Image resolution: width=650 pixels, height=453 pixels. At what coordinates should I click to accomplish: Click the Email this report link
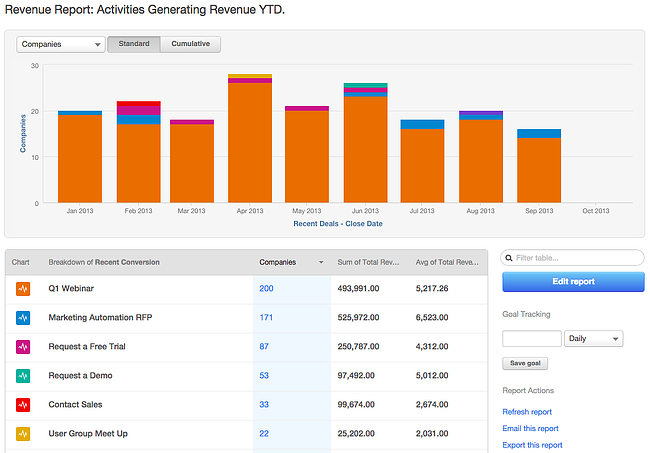pyautogui.click(x=530, y=429)
